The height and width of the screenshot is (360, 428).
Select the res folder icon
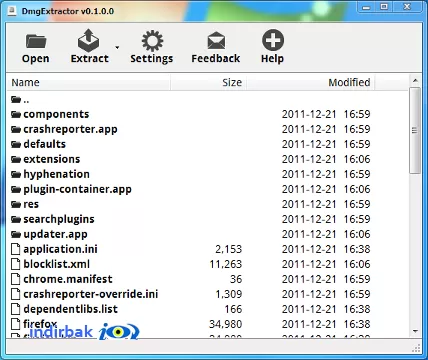click(x=16, y=204)
